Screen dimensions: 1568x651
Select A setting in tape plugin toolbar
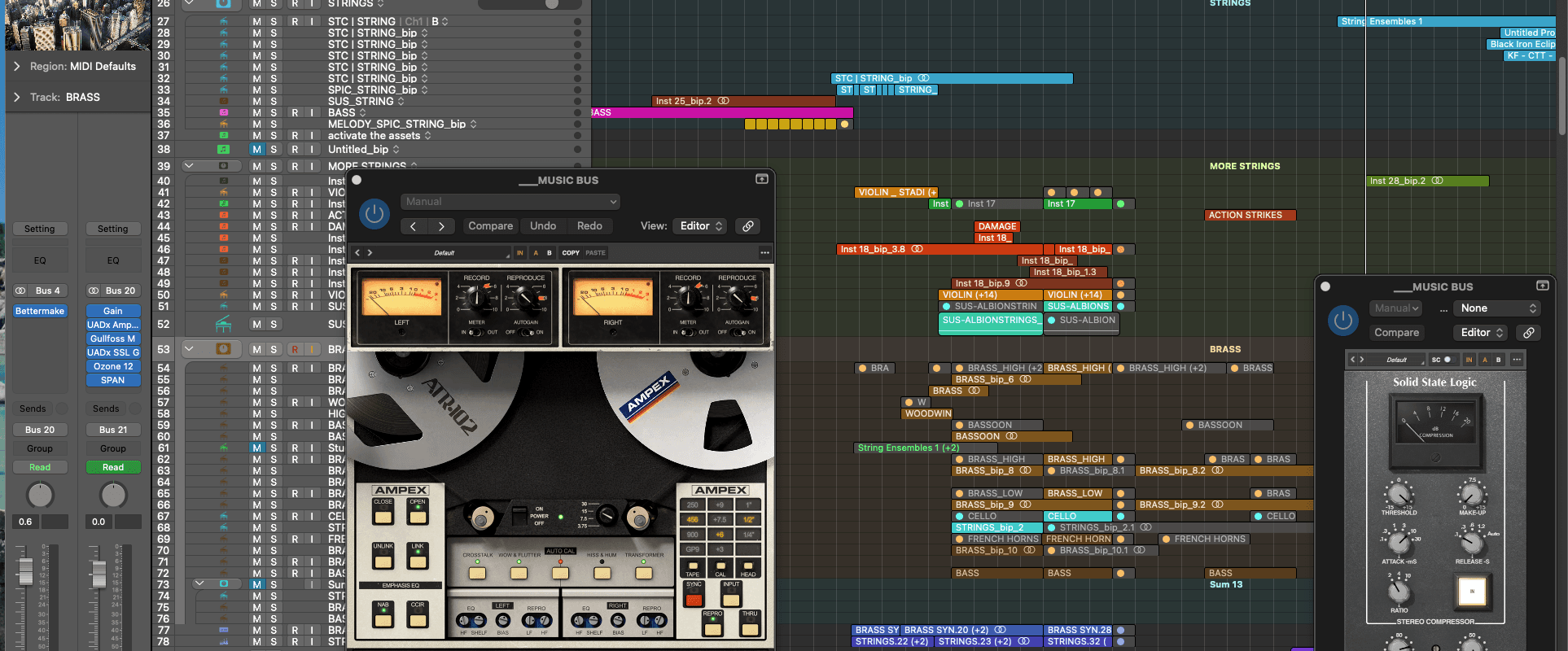536,253
